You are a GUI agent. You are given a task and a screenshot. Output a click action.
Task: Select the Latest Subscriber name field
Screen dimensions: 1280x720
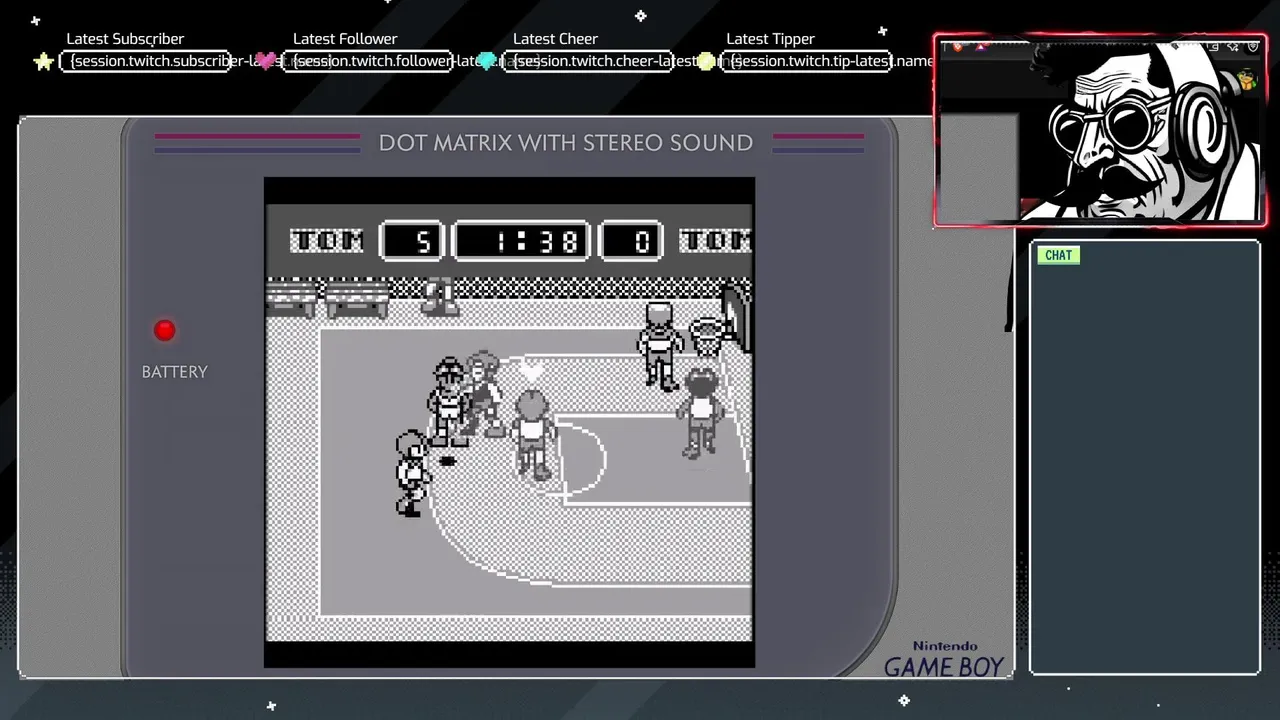(x=146, y=61)
